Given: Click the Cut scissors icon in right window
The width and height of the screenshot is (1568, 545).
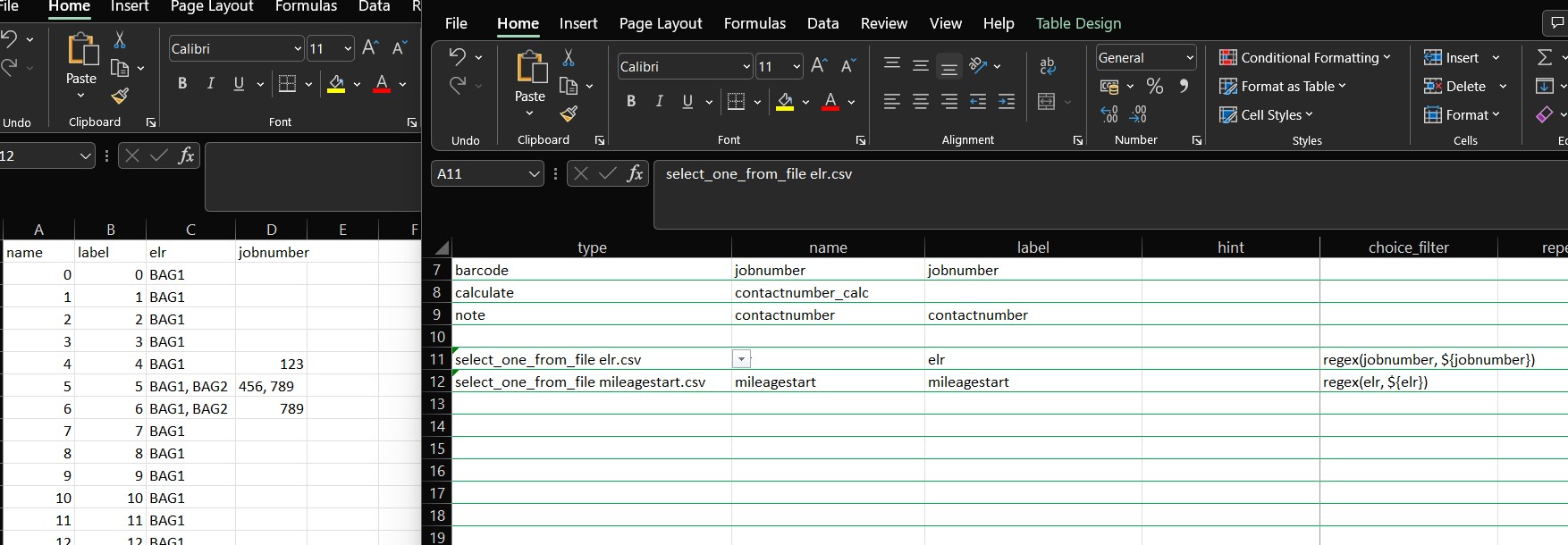Looking at the screenshot, I should tap(568, 58).
